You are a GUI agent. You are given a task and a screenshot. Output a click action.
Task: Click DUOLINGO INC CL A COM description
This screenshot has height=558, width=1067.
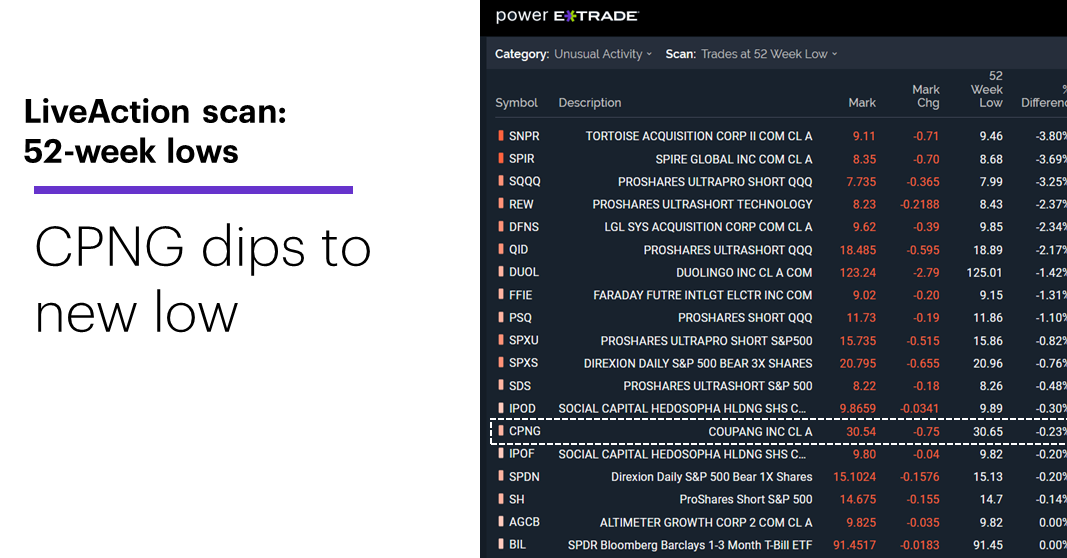[744, 272]
